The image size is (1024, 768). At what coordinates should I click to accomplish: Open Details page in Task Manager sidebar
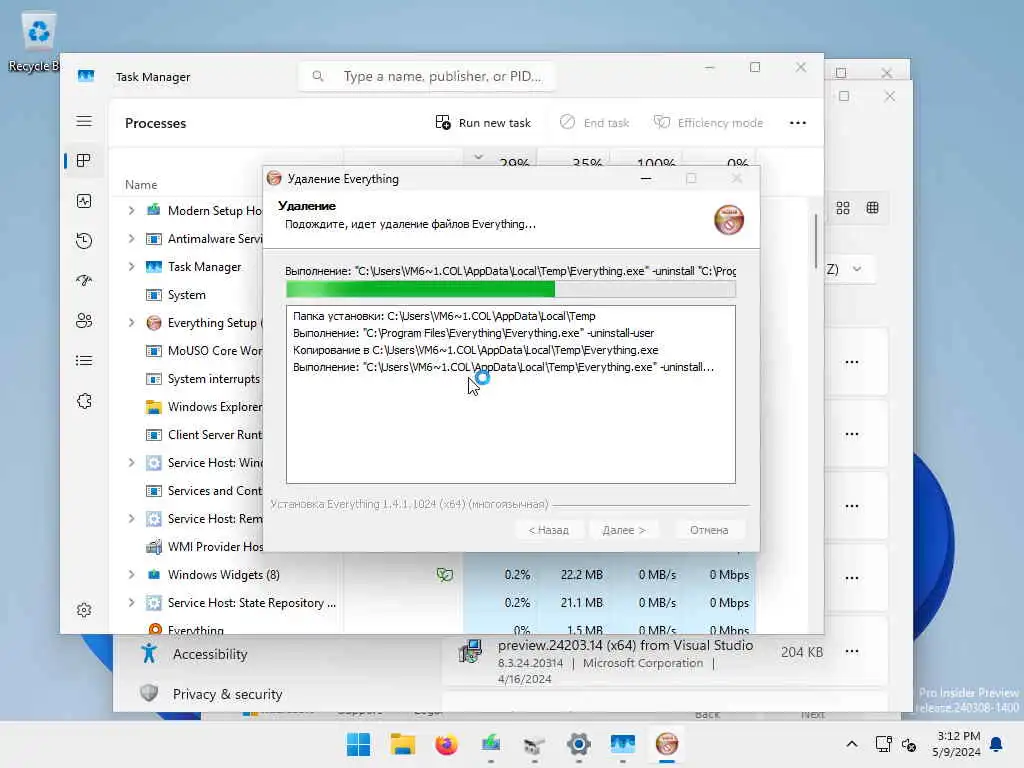point(84,360)
